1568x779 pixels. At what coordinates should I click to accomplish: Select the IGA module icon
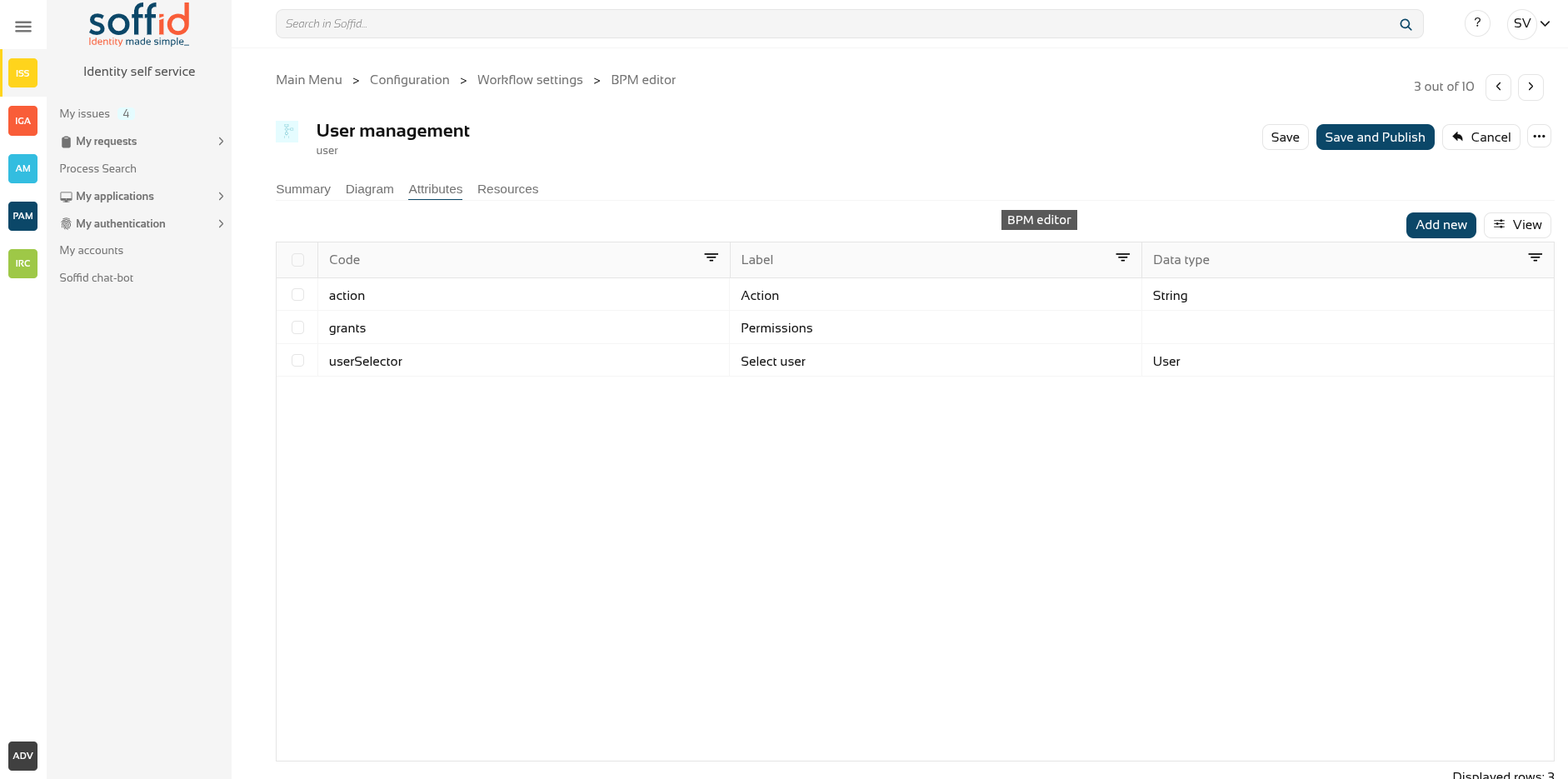tap(22, 121)
